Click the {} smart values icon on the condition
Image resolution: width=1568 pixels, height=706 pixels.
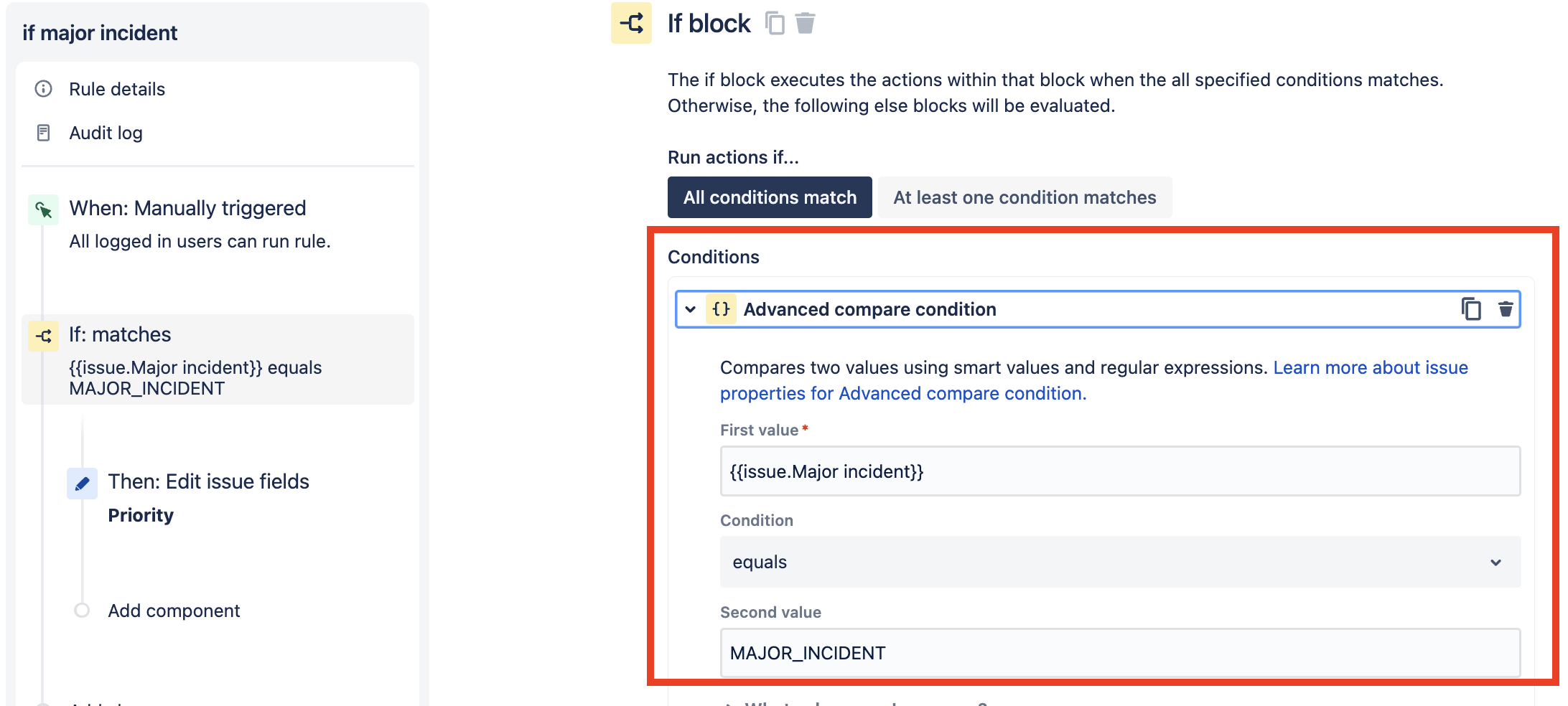click(721, 309)
